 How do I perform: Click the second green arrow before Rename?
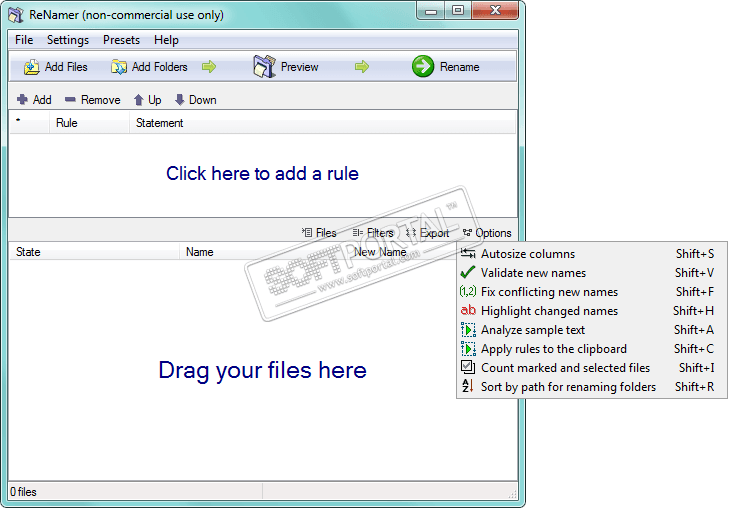362,66
